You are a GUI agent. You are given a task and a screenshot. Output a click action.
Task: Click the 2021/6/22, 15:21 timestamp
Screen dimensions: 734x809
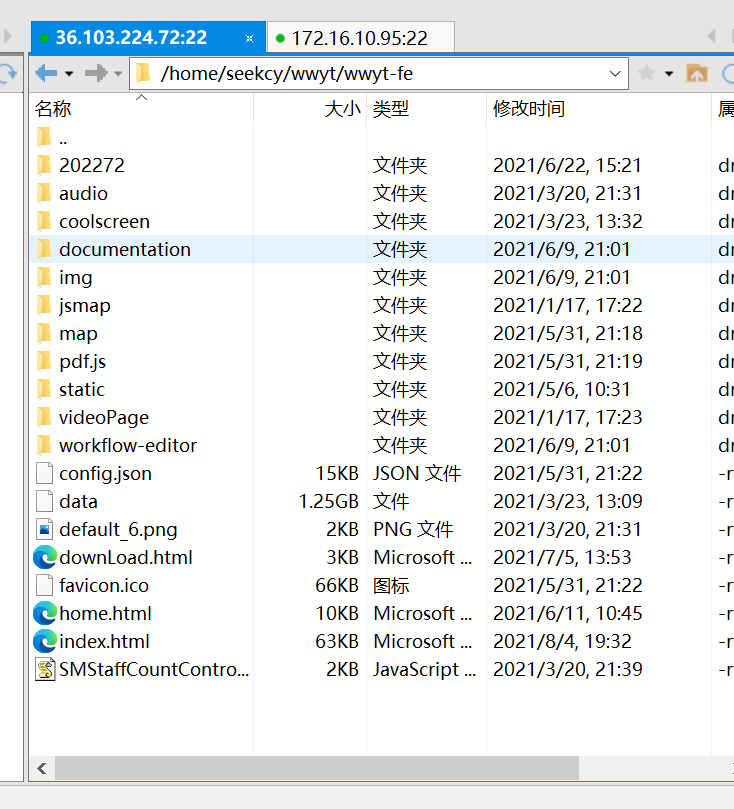(x=567, y=166)
